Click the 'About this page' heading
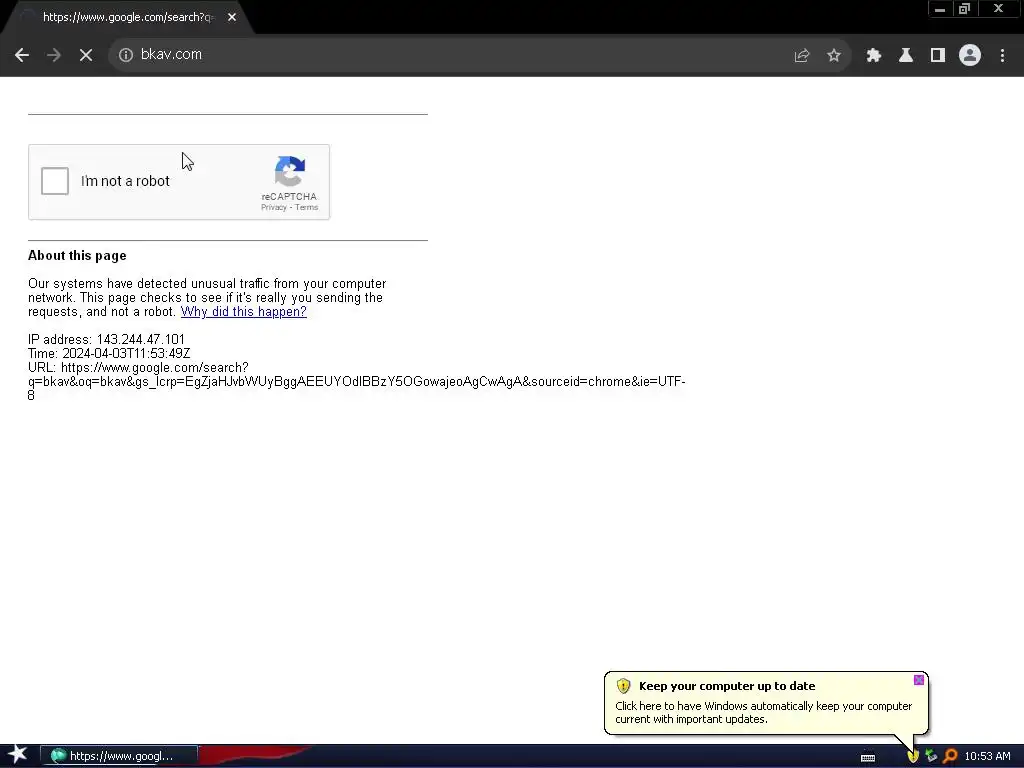 pyautogui.click(x=77, y=256)
